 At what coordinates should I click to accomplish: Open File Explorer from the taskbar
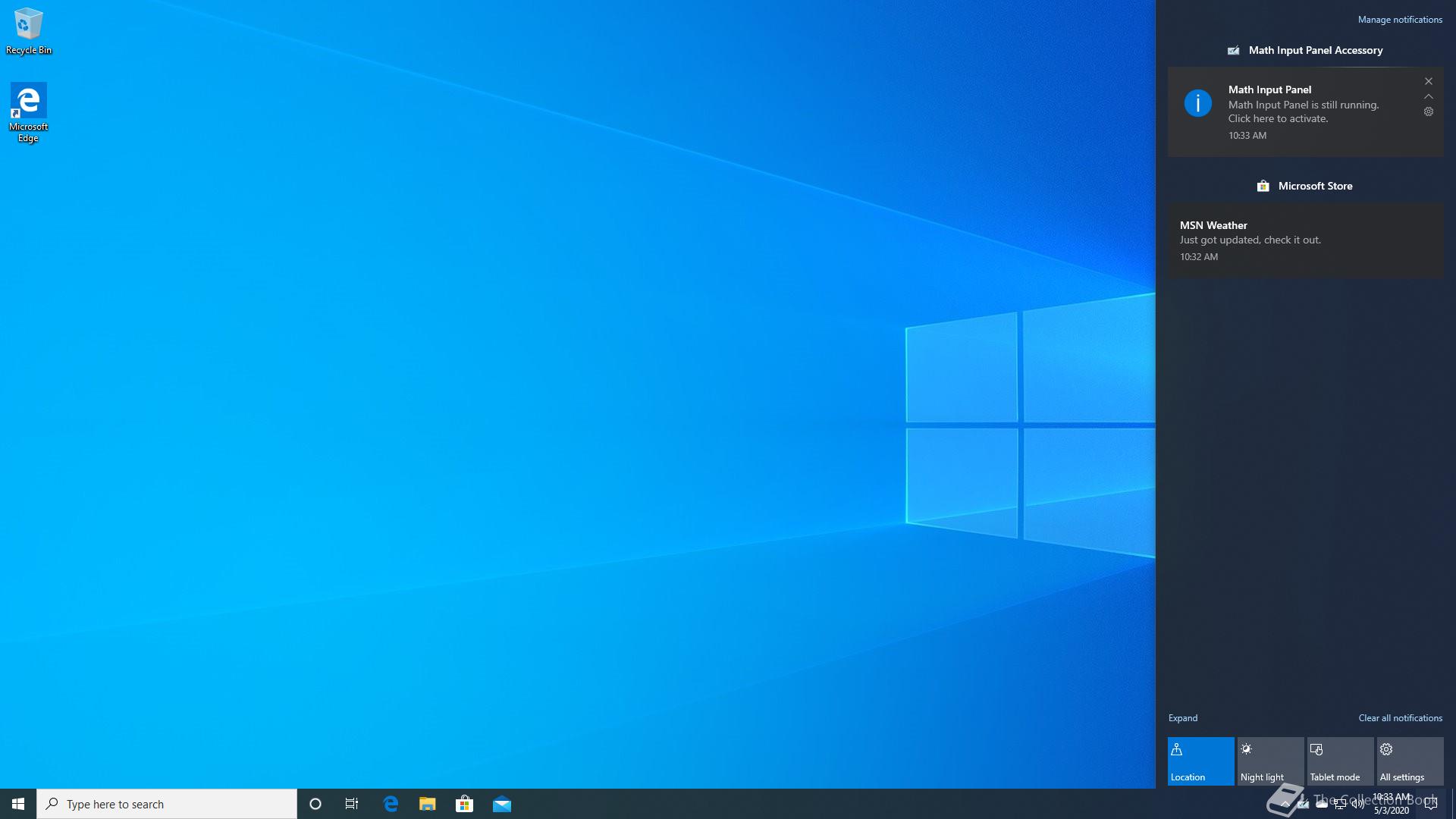coord(428,804)
